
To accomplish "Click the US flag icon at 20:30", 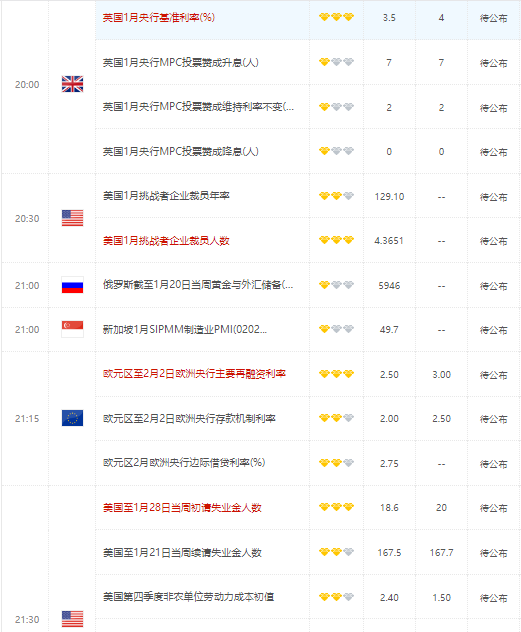I will 73,218.
